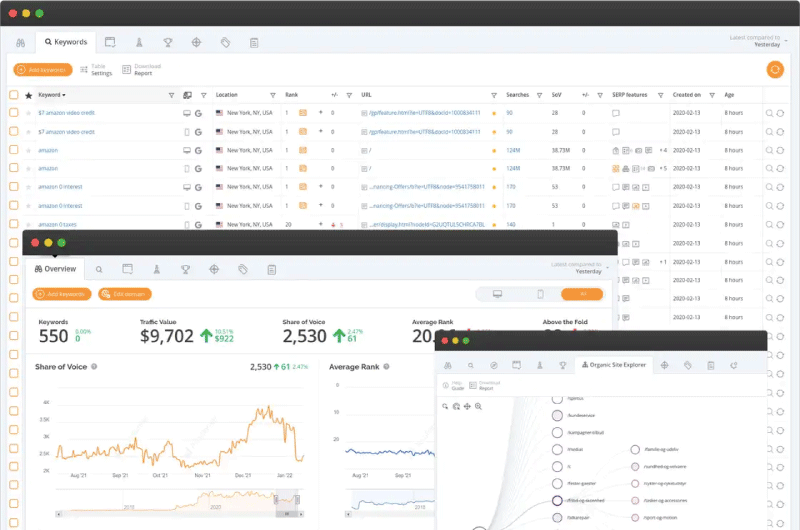Click Download Report in the Keywords window

coord(142,70)
